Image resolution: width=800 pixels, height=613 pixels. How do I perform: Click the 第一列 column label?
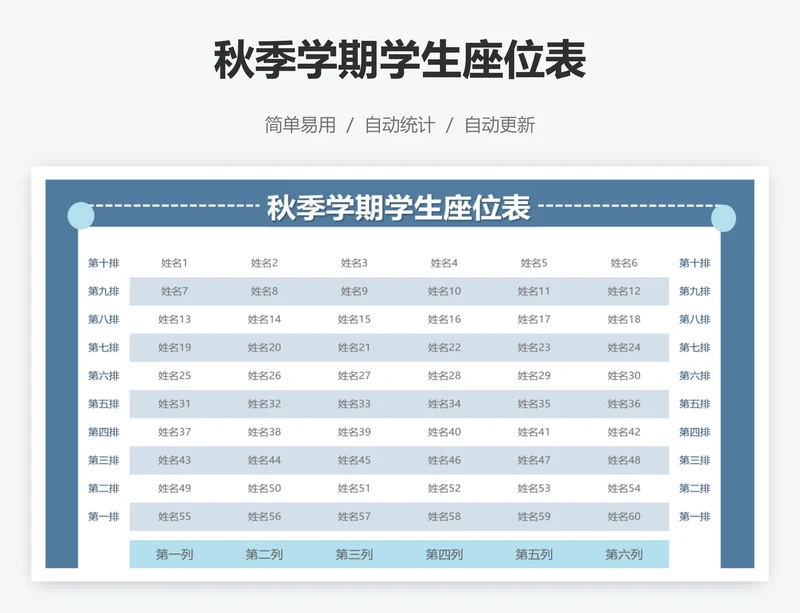coord(174,554)
